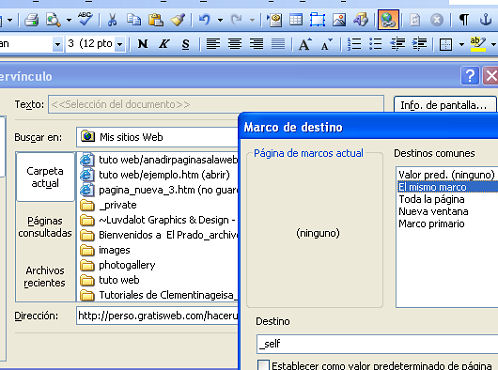Click the Redo arrow icon

point(237,20)
